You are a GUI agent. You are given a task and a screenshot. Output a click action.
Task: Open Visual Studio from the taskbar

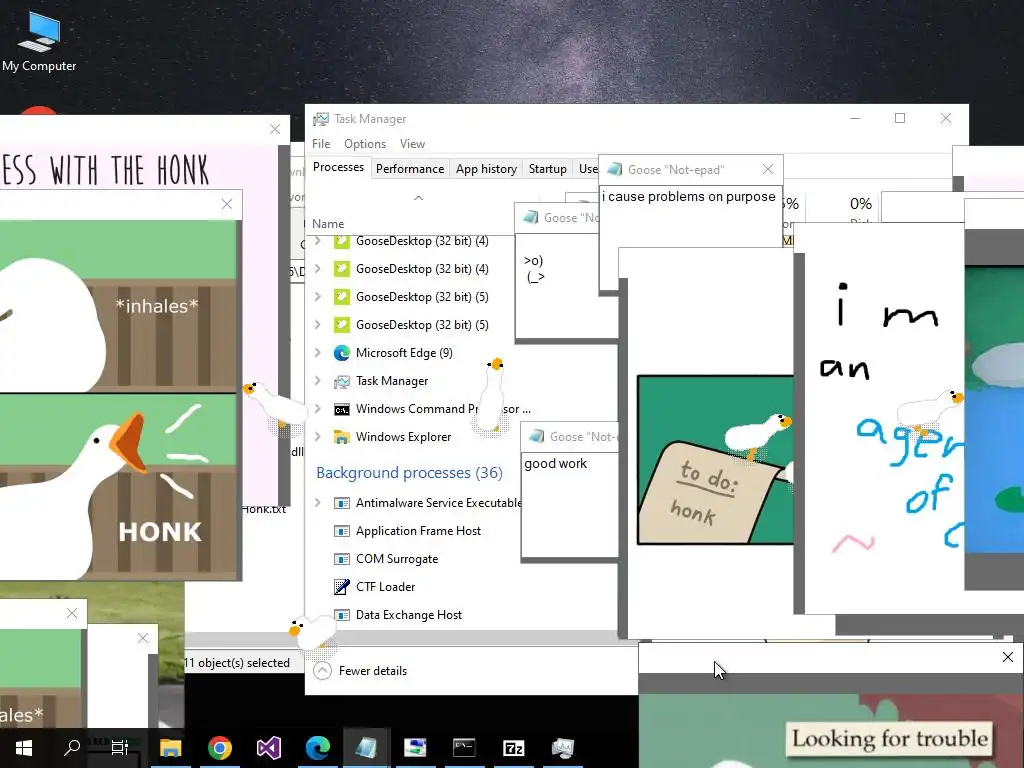click(x=268, y=748)
